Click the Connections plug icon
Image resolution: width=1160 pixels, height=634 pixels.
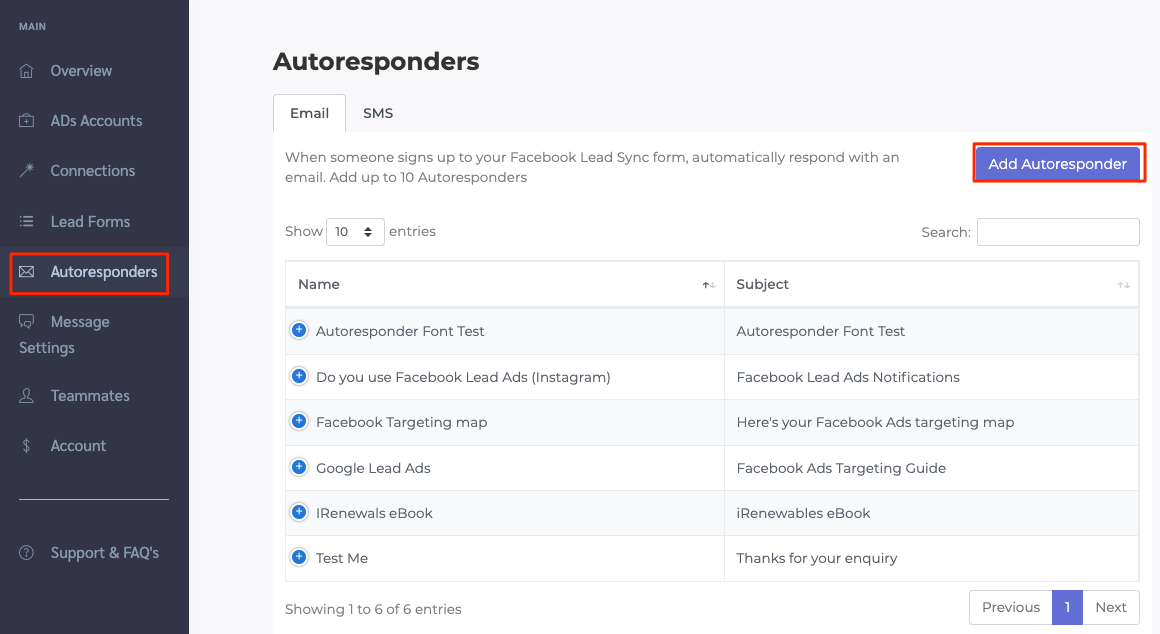coord(26,170)
